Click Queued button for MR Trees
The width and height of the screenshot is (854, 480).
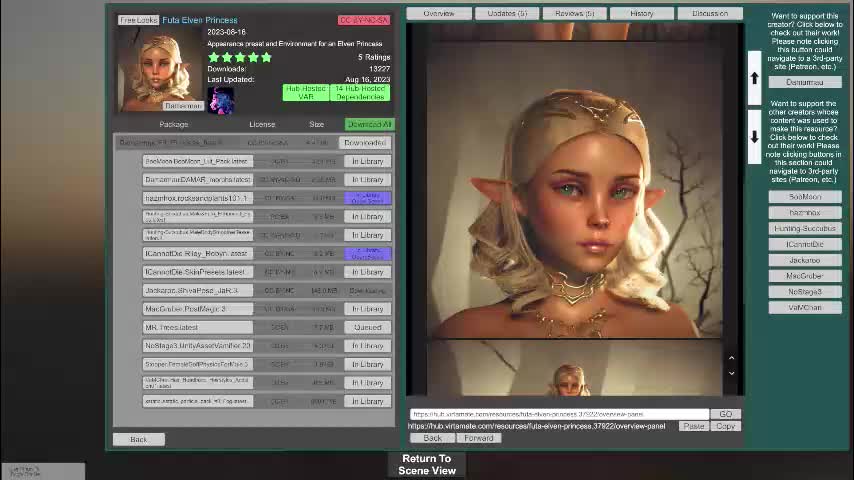368,327
